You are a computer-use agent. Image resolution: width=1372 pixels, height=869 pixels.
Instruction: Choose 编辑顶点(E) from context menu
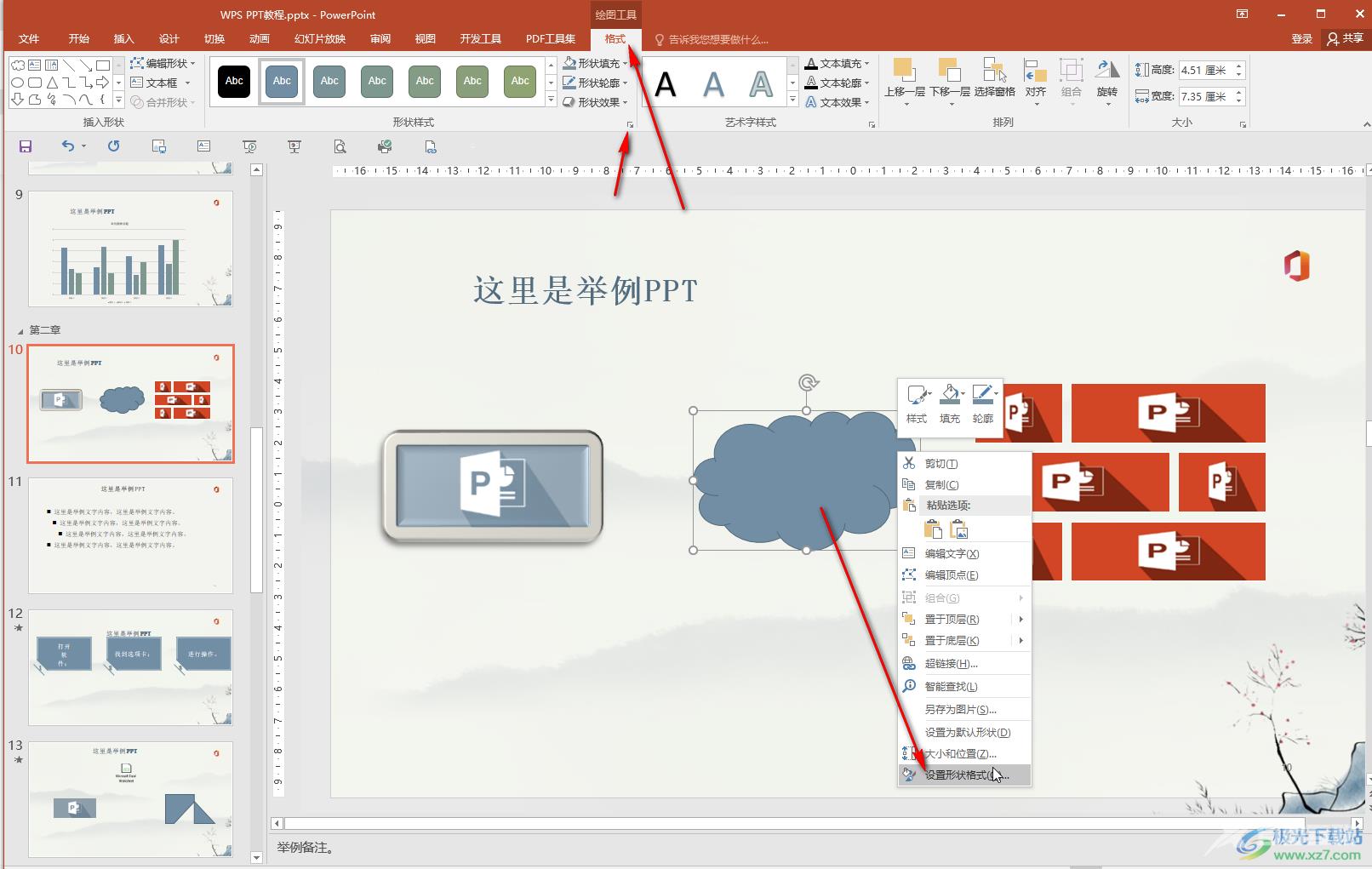click(x=965, y=575)
